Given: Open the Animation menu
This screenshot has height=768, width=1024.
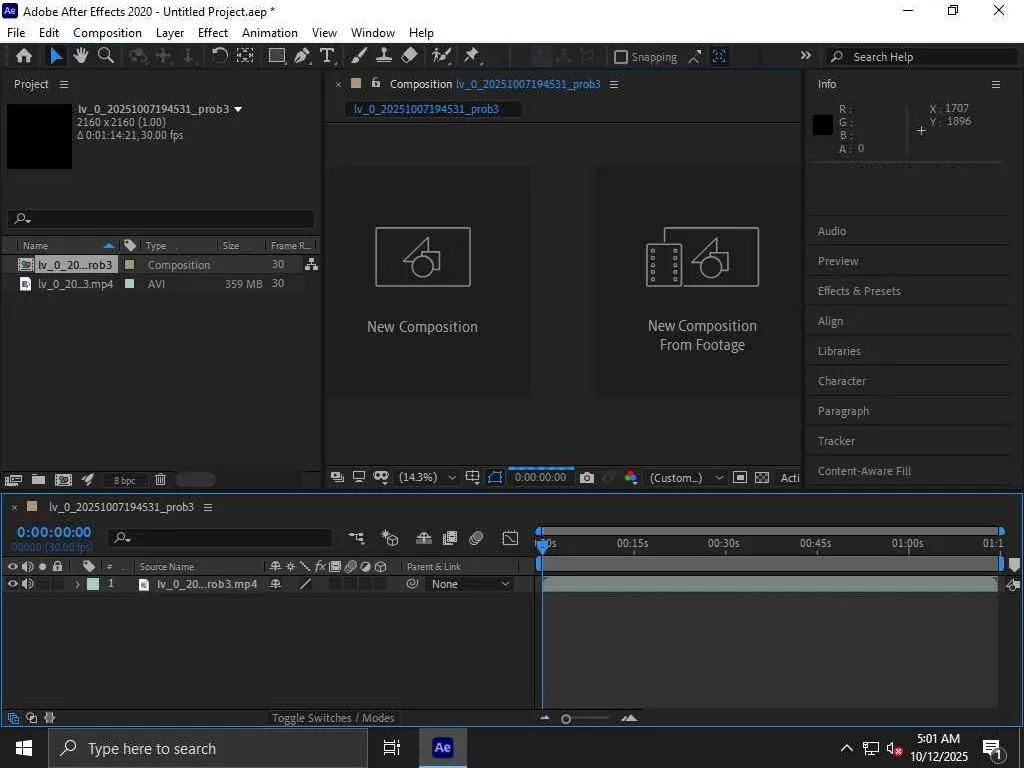Looking at the screenshot, I should point(270,33).
